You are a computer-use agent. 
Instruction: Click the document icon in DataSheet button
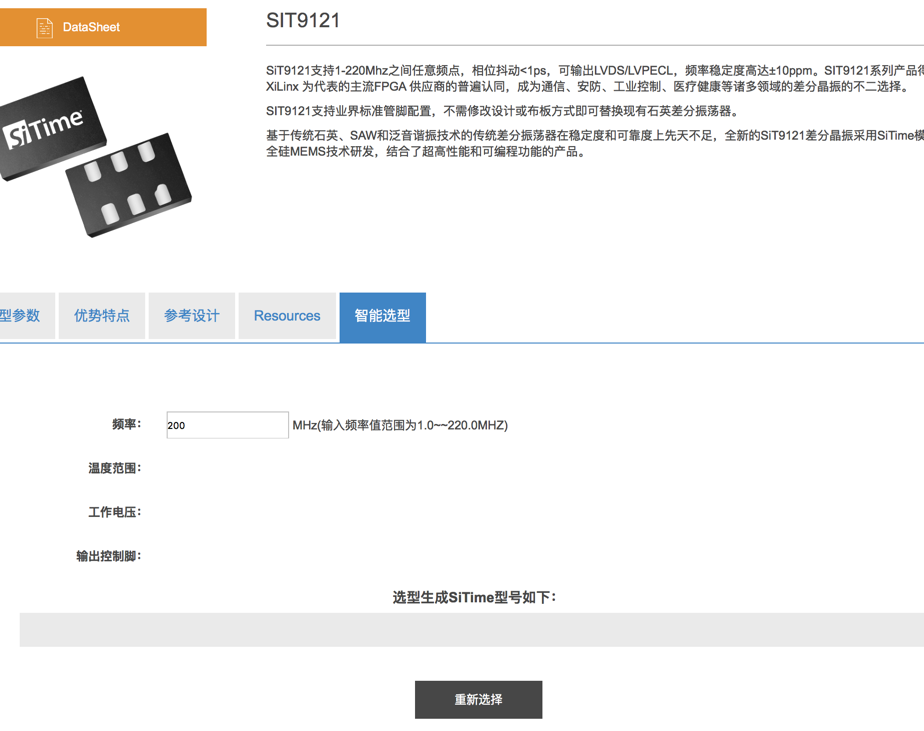pos(44,28)
